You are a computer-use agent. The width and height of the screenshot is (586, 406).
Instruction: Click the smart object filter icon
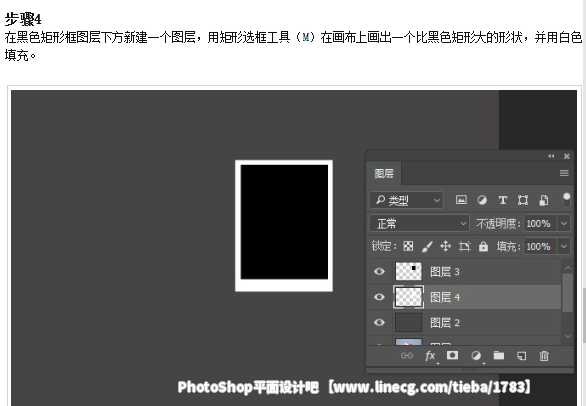pos(544,200)
